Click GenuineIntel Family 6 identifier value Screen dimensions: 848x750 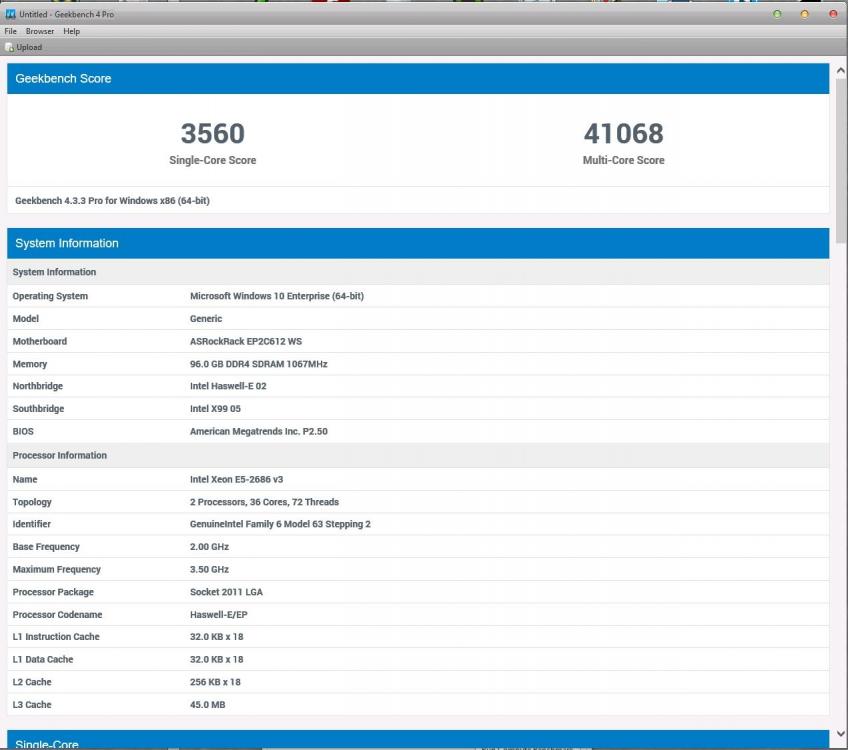(280, 524)
